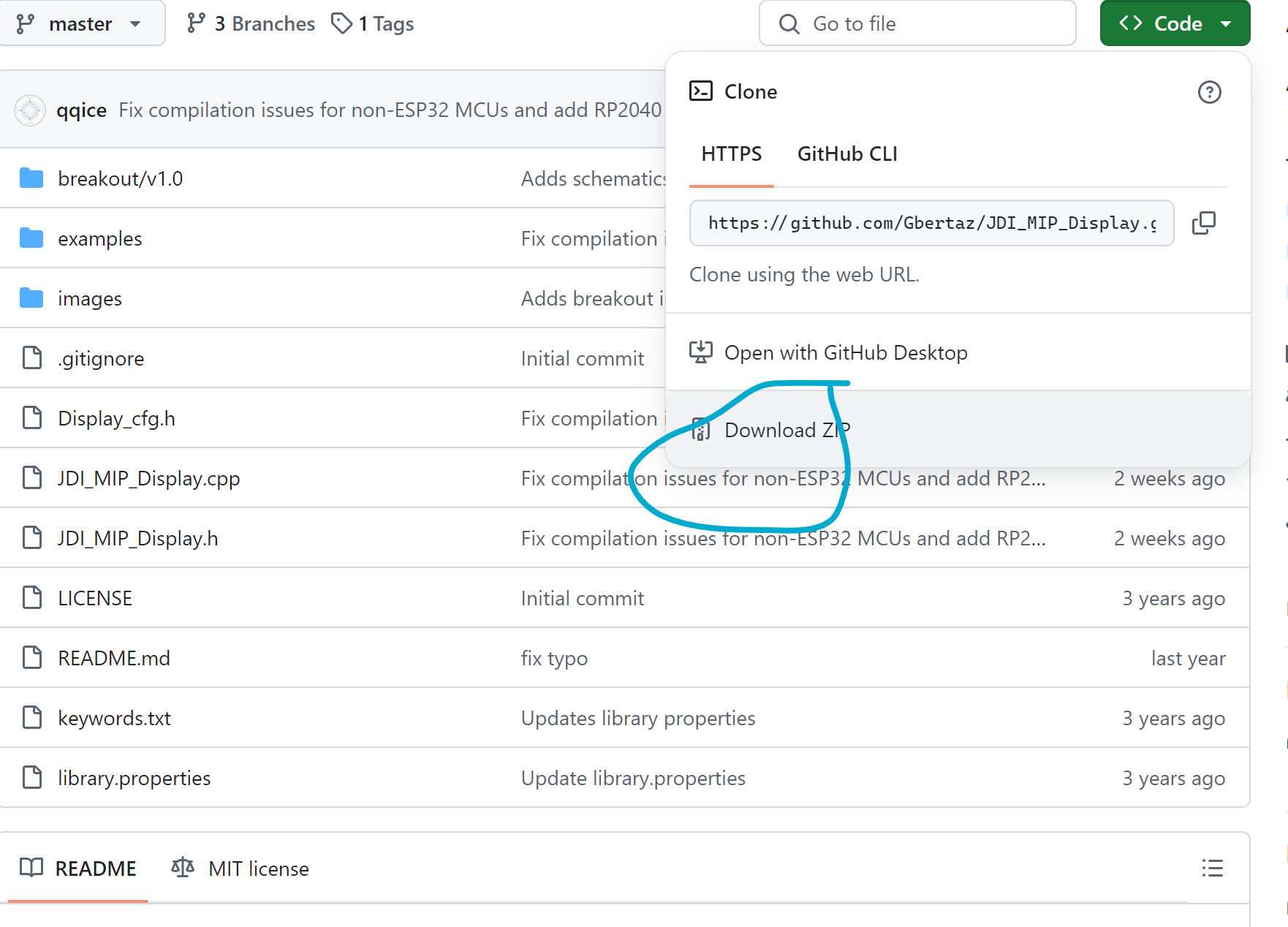Viewport: 1288px width, 927px height.
Task: Open LICENSE 'Initial commit' message
Action: point(583,598)
